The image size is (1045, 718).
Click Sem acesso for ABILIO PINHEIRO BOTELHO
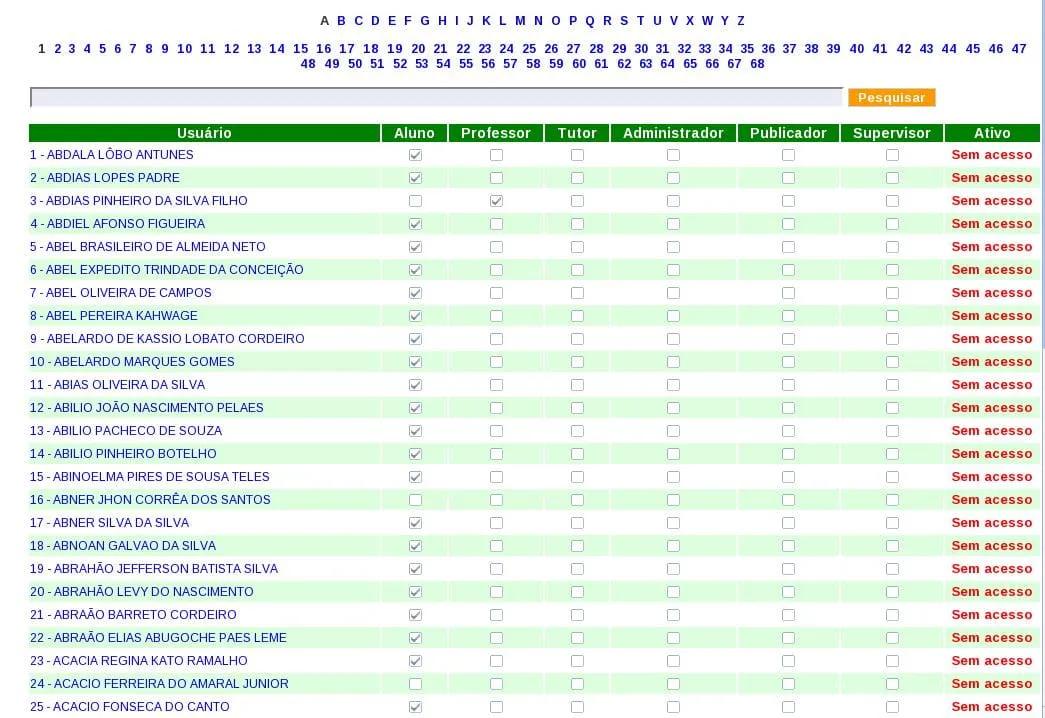click(x=992, y=454)
